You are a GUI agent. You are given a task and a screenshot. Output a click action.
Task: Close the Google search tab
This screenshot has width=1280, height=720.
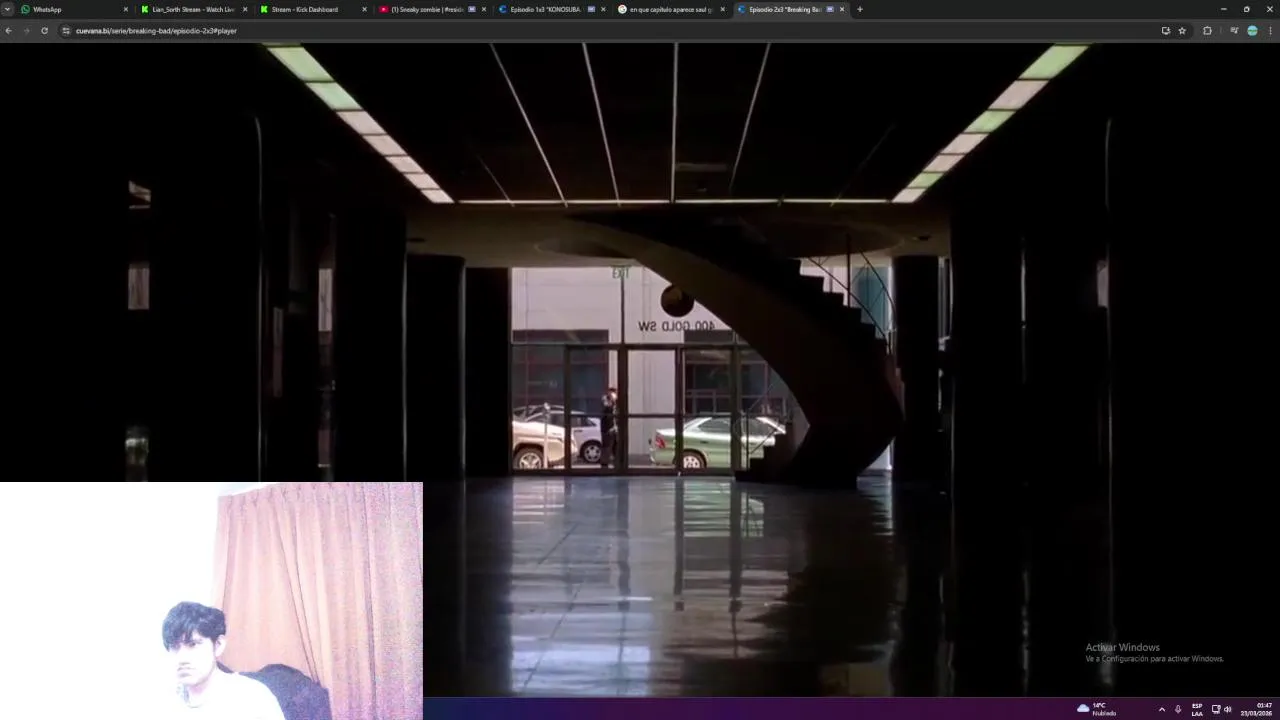[722, 9]
